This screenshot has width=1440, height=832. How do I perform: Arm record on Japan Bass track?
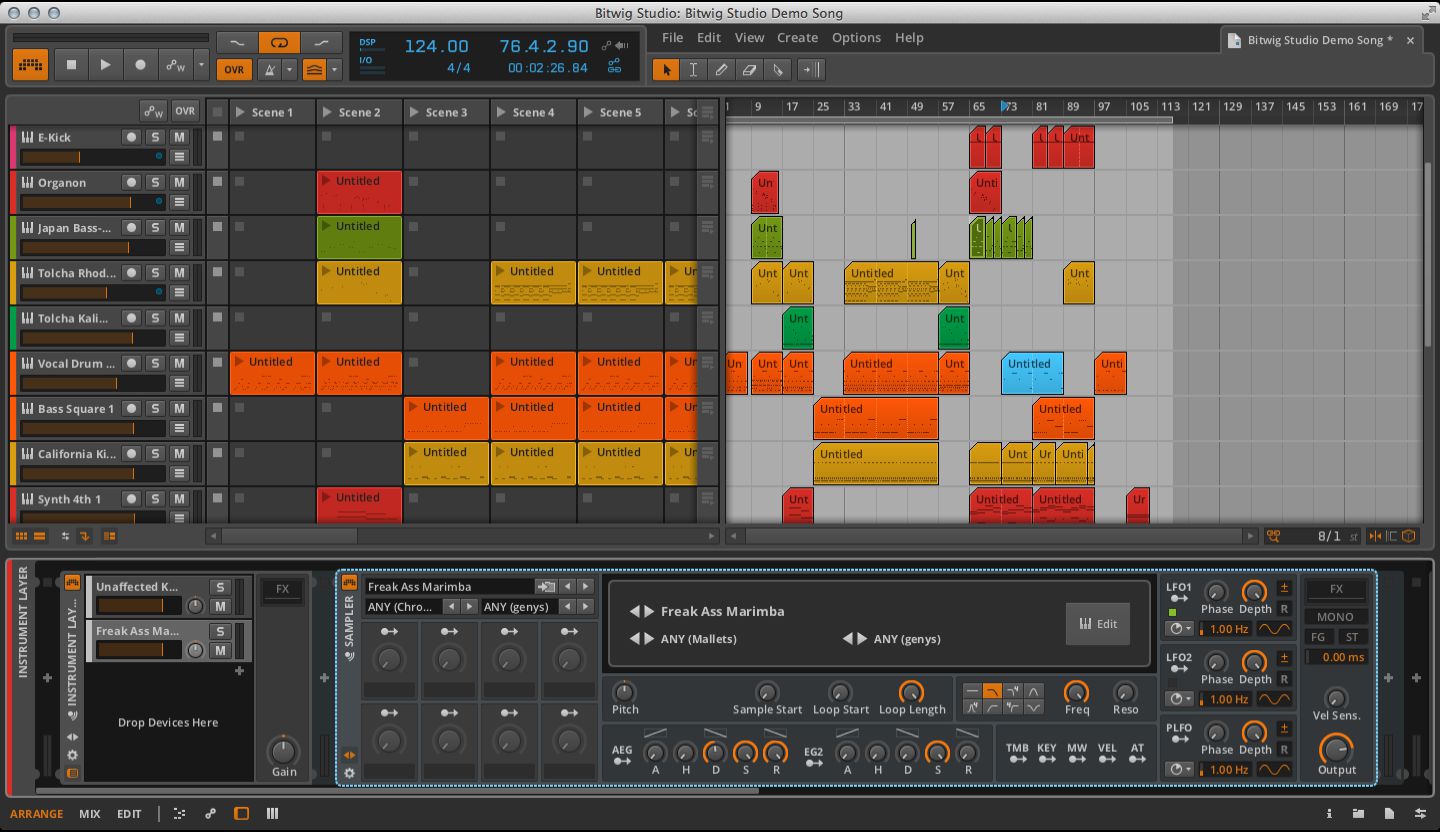coord(131,227)
